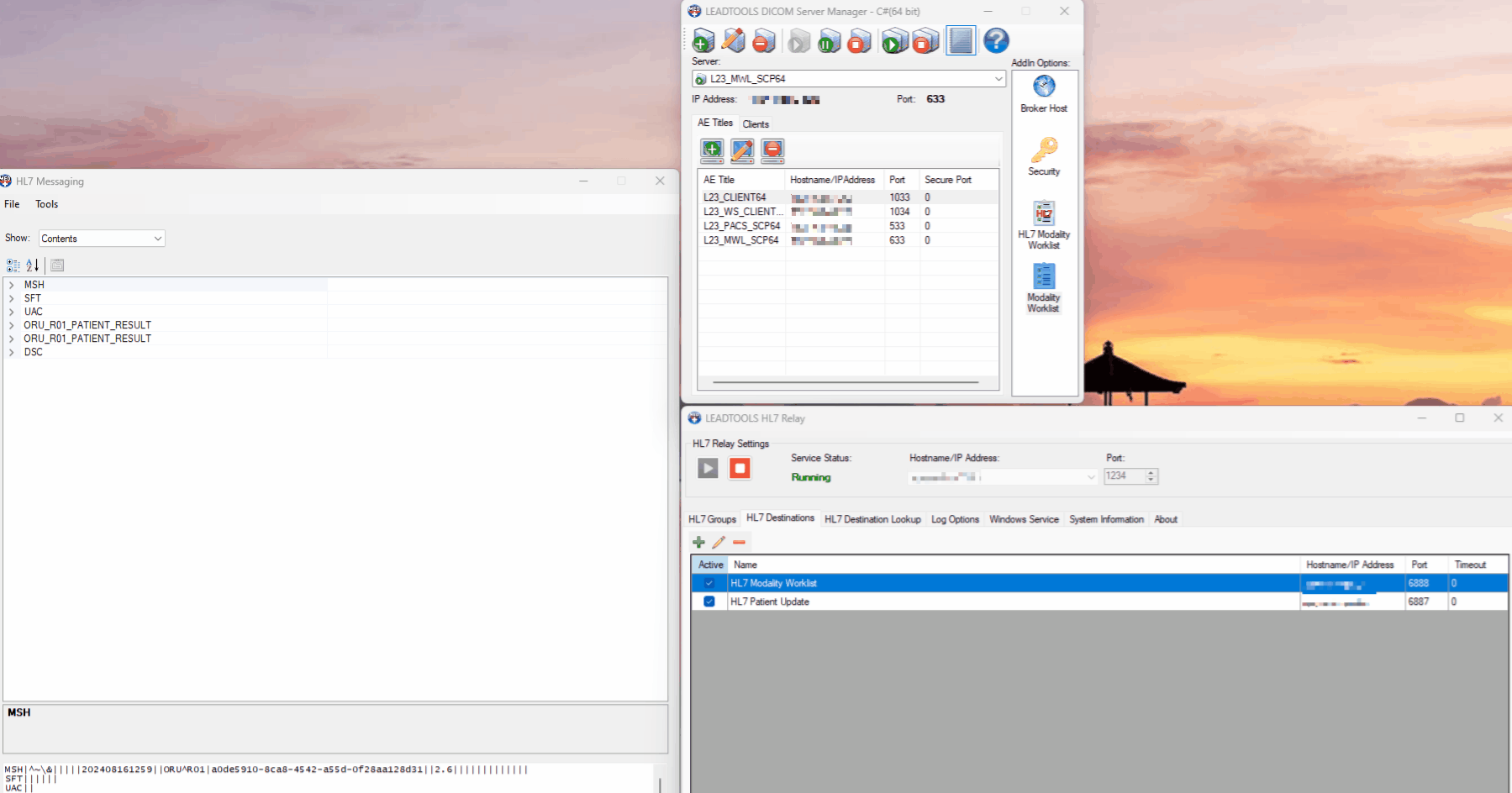Select the HL7 Patient Update destination name
1512x793 pixels.
pyautogui.click(x=770, y=601)
